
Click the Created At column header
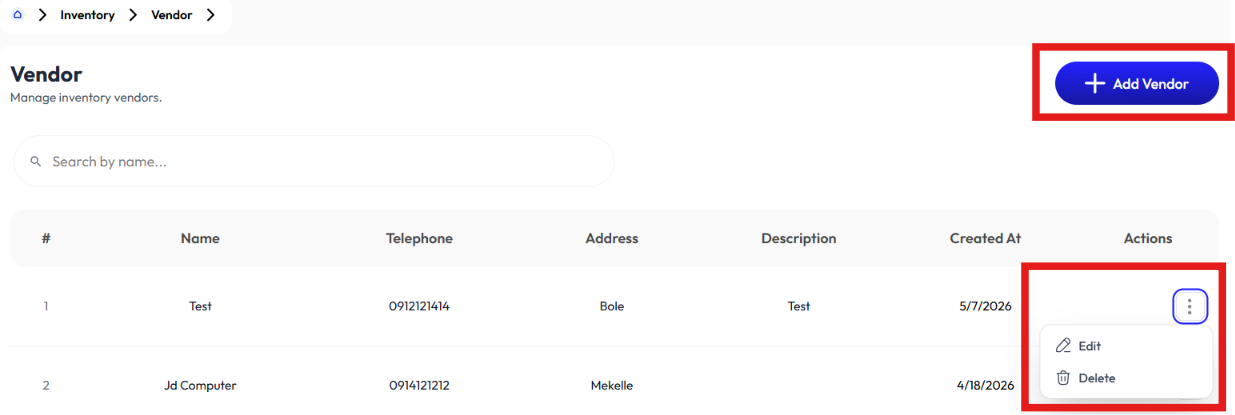(x=985, y=238)
